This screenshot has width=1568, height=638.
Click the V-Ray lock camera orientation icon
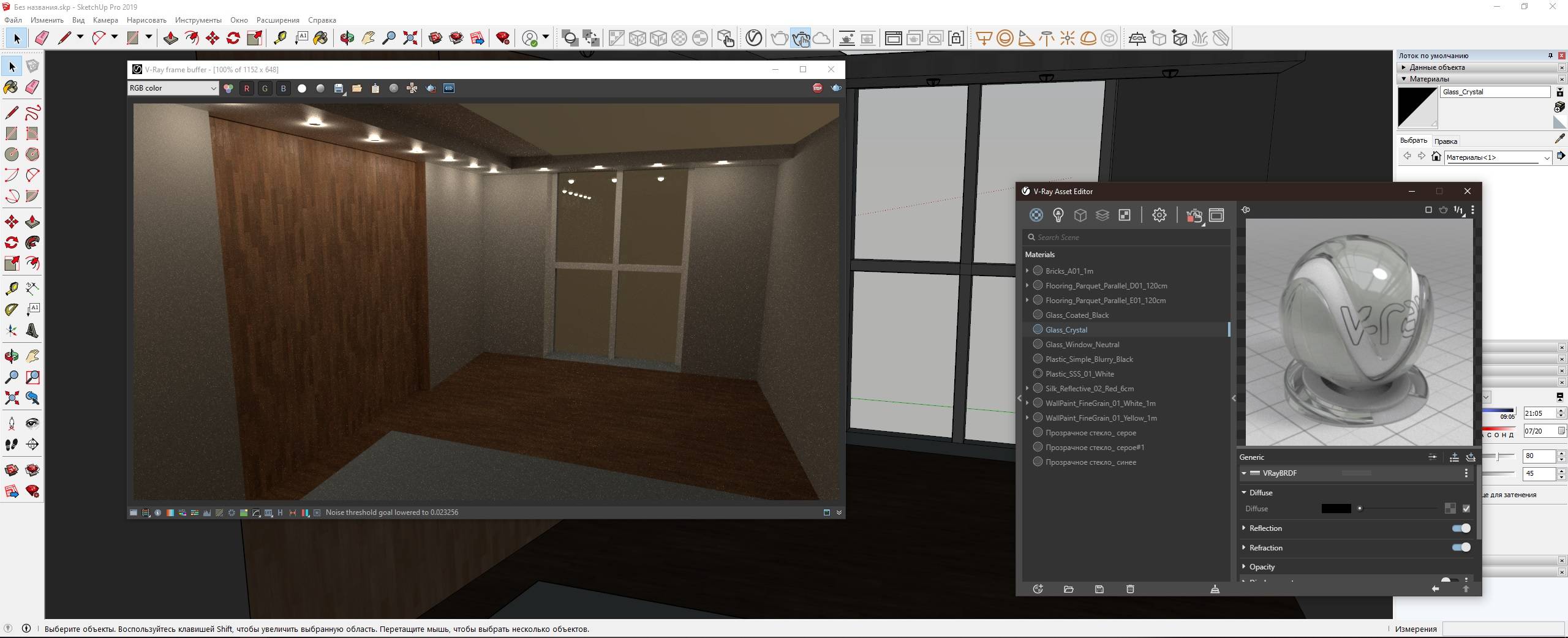(x=956, y=39)
